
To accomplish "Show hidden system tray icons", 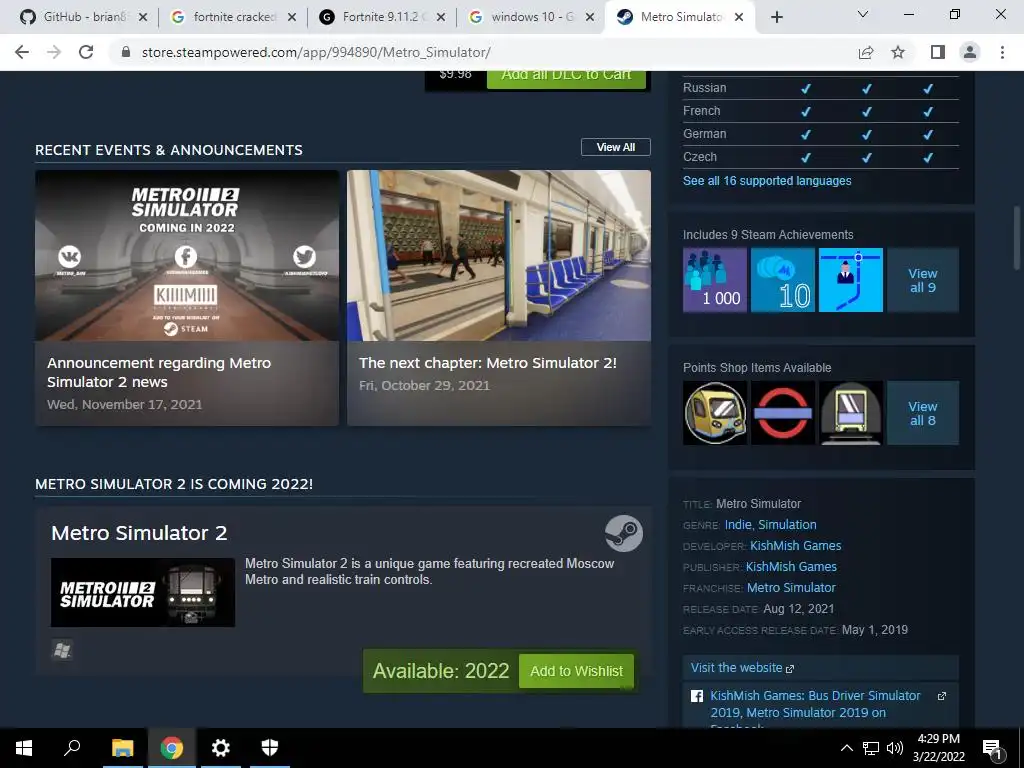I will pos(846,748).
